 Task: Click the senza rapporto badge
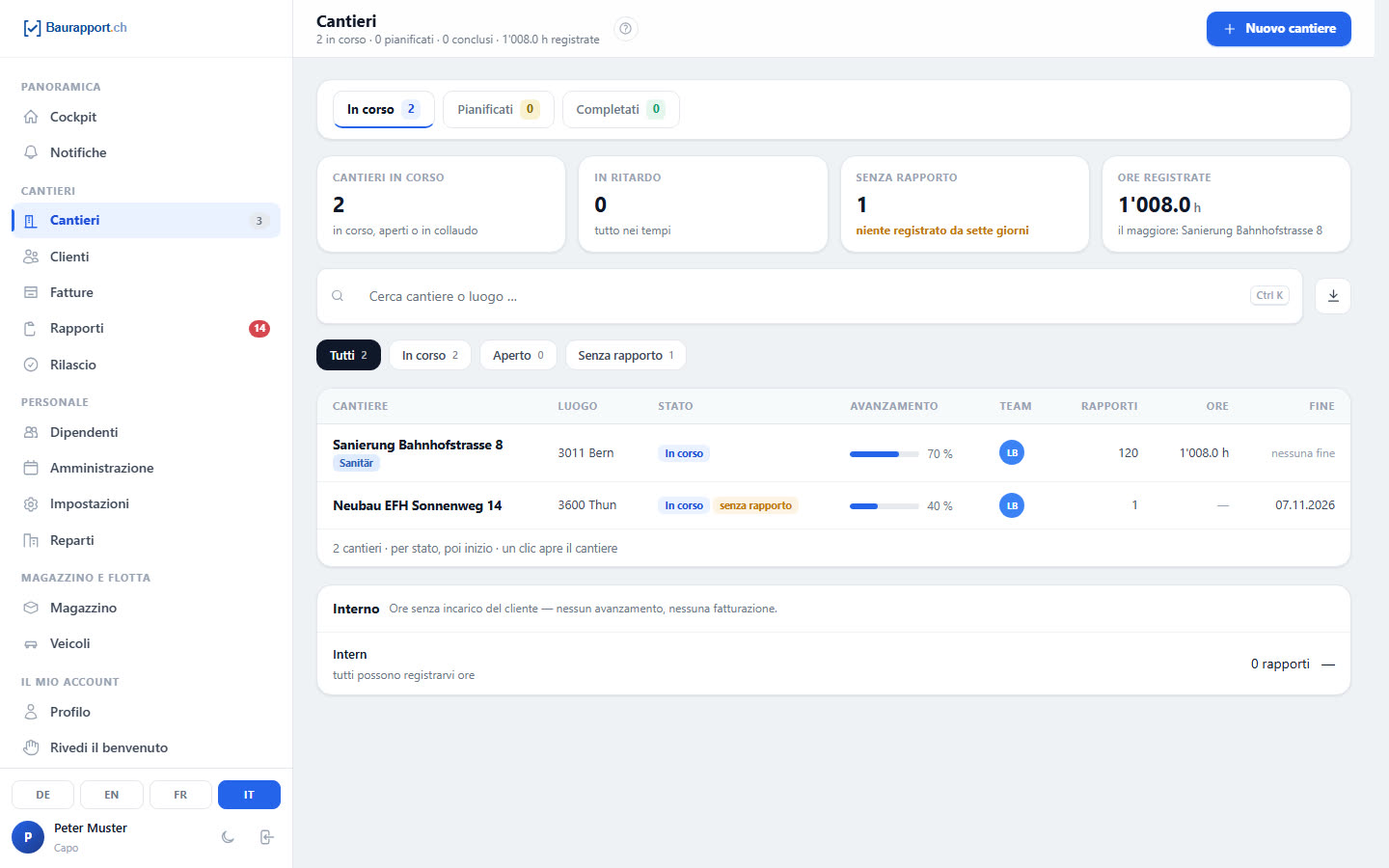click(x=755, y=505)
